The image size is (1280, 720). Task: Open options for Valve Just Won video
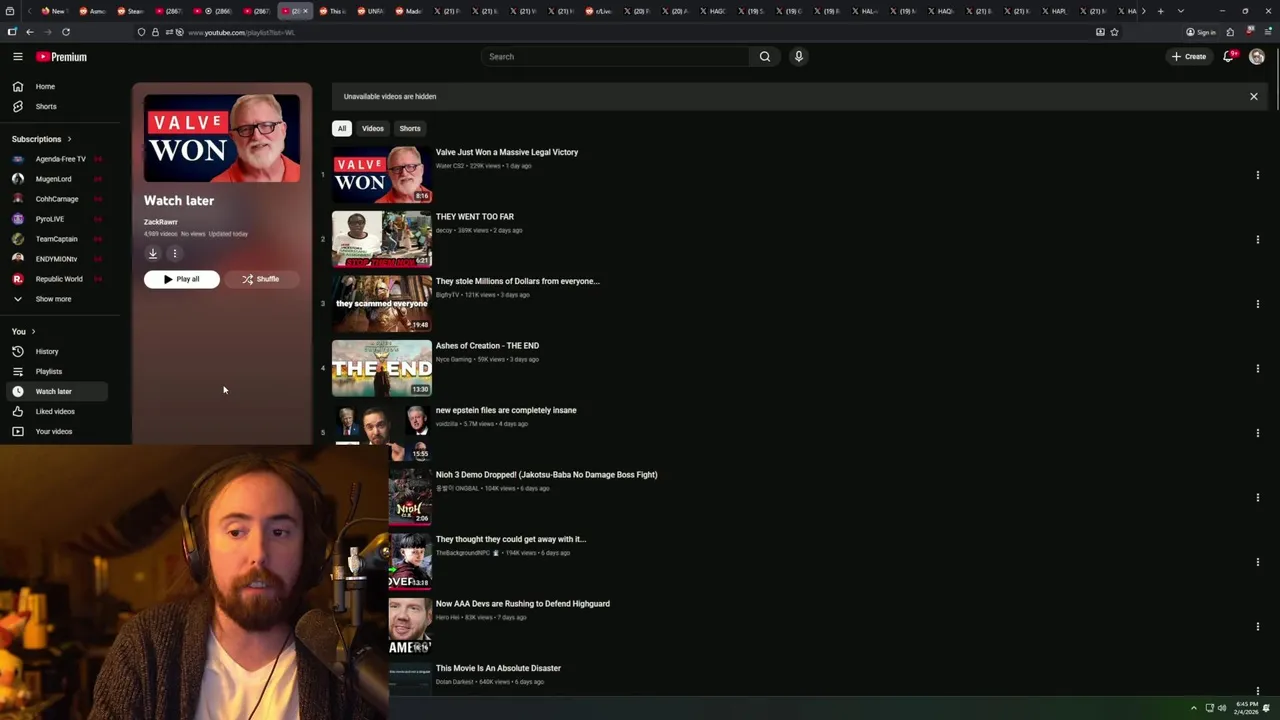1258,175
